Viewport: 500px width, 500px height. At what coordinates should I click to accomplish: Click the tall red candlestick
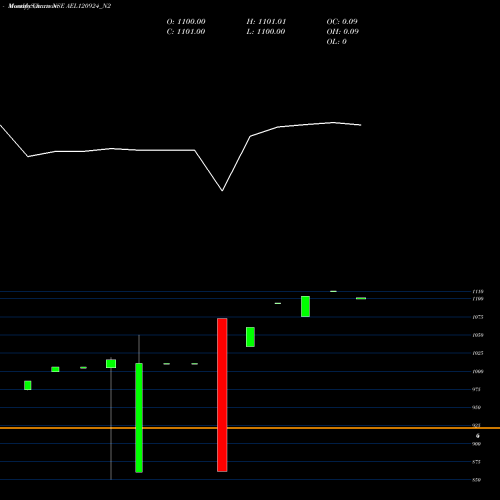(x=222, y=395)
